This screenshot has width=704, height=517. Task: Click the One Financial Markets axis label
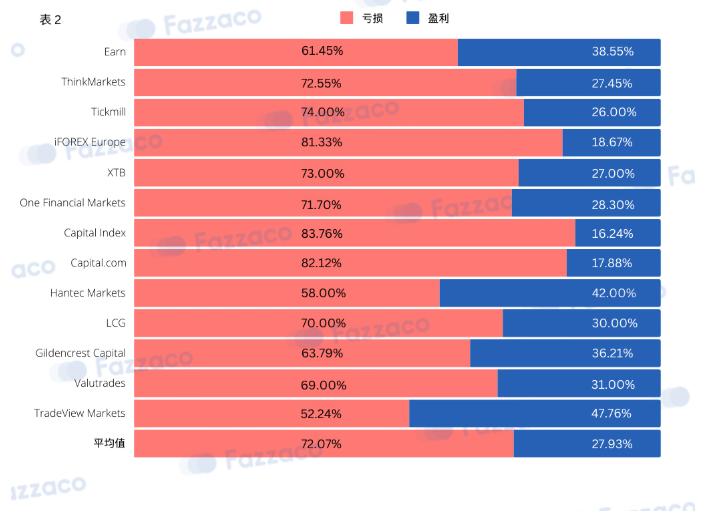[72, 203]
